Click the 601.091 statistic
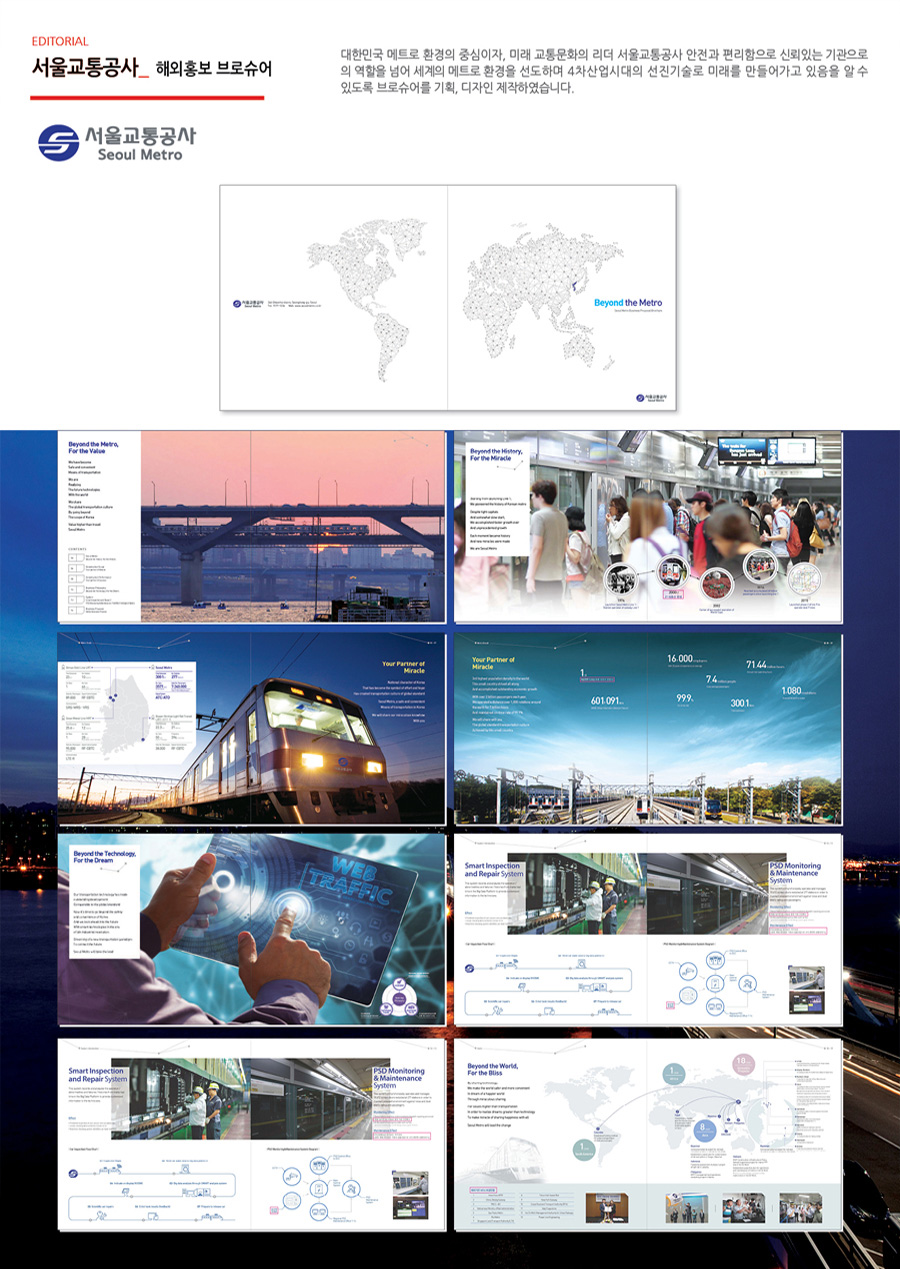The width and height of the screenshot is (900, 1269). (x=607, y=701)
